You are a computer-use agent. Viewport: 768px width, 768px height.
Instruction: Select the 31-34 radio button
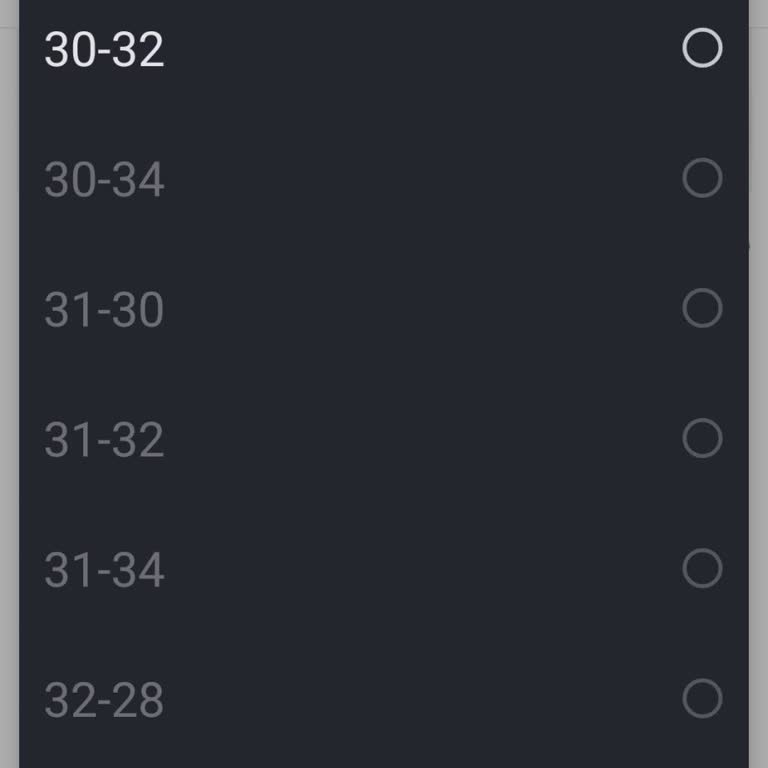click(x=702, y=568)
